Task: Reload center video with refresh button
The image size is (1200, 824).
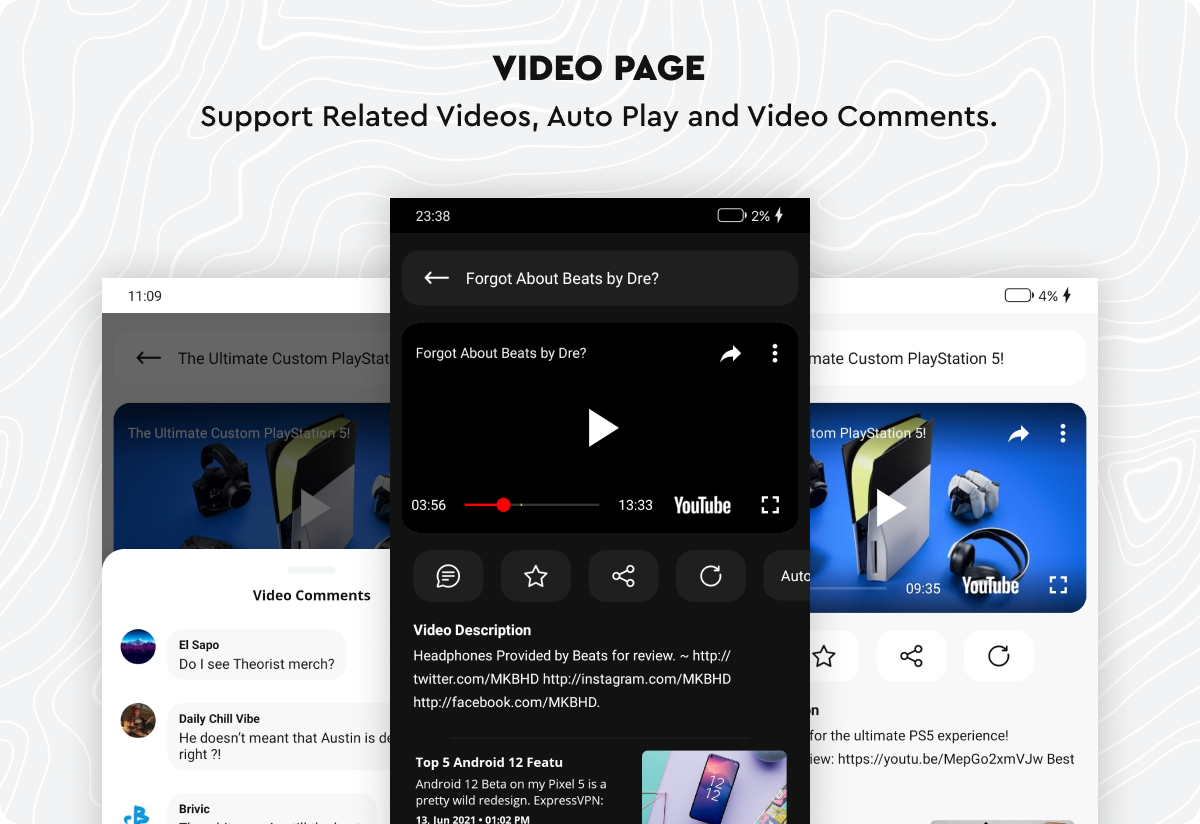Action: click(711, 576)
